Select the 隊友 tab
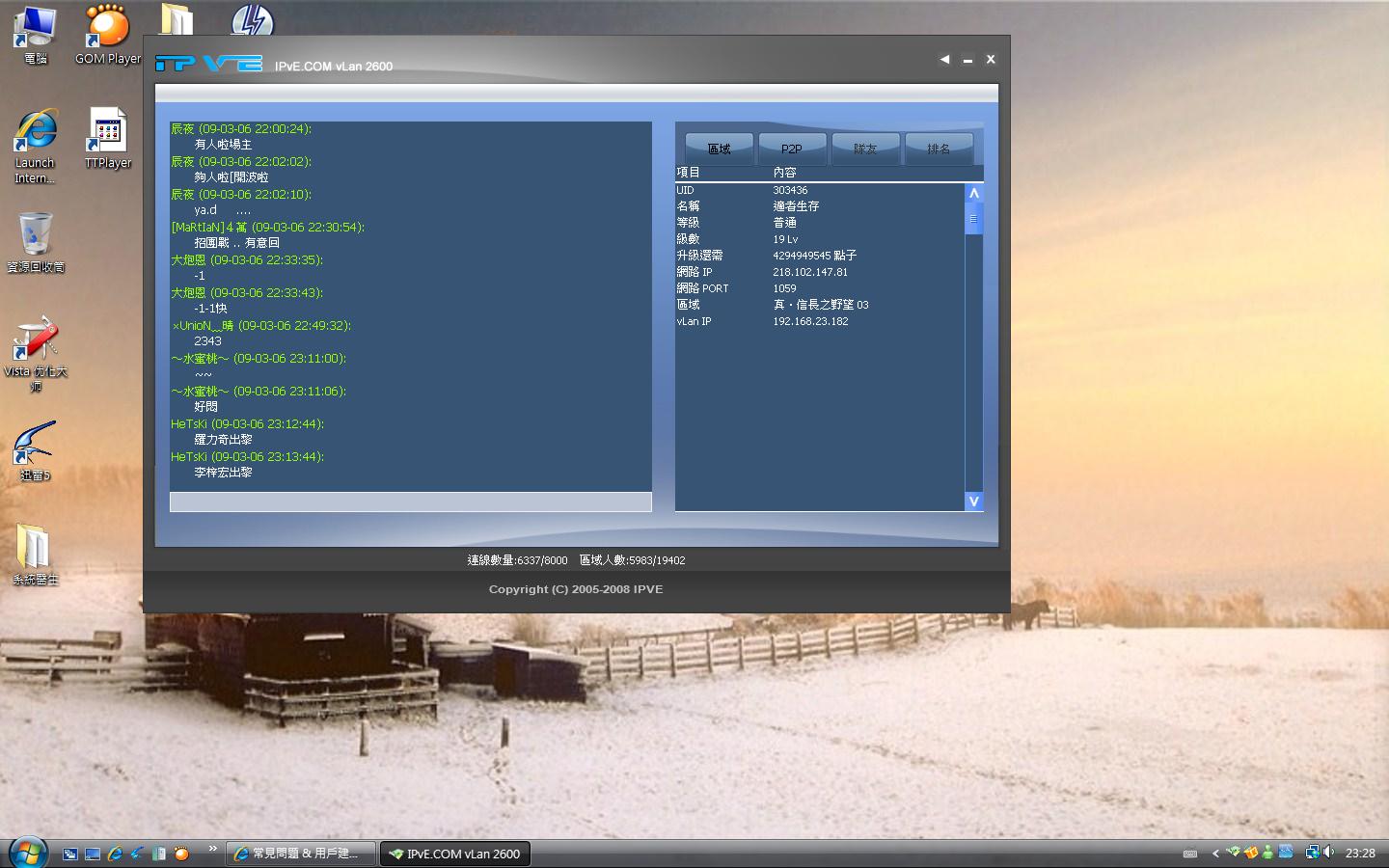Image resolution: width=1389 pixels, height=868 pixels. pyautogui.click(x=865, y=149)
